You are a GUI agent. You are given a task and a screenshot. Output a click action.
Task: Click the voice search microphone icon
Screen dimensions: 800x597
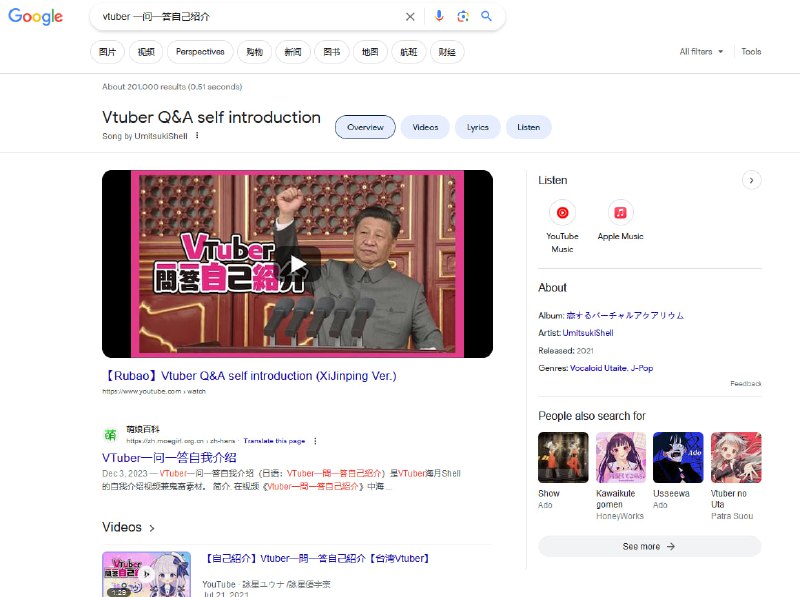[437, 17]
